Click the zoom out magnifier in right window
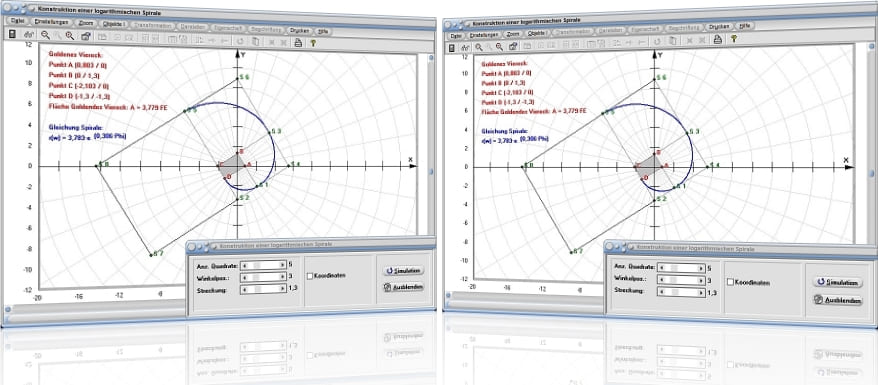The height and width of the screenshot is (385, 878). 479,47
